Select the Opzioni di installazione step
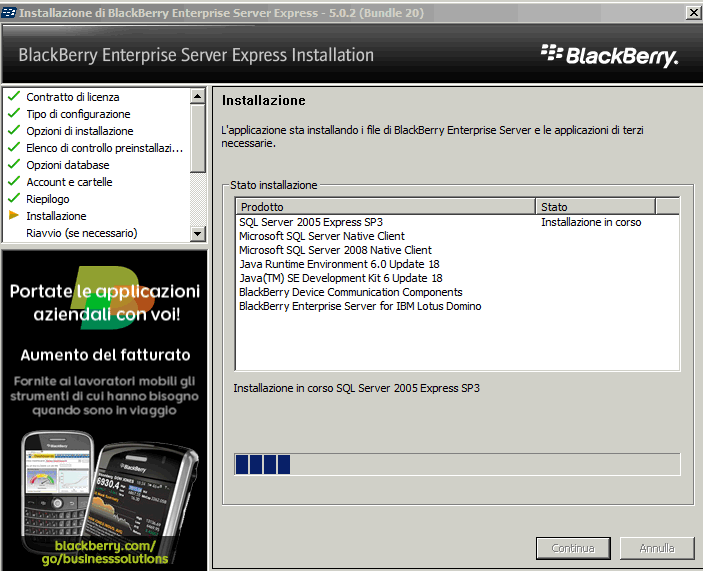Image resolution: width=703 pixels, height=571 pixels. [x=80, y=131]
